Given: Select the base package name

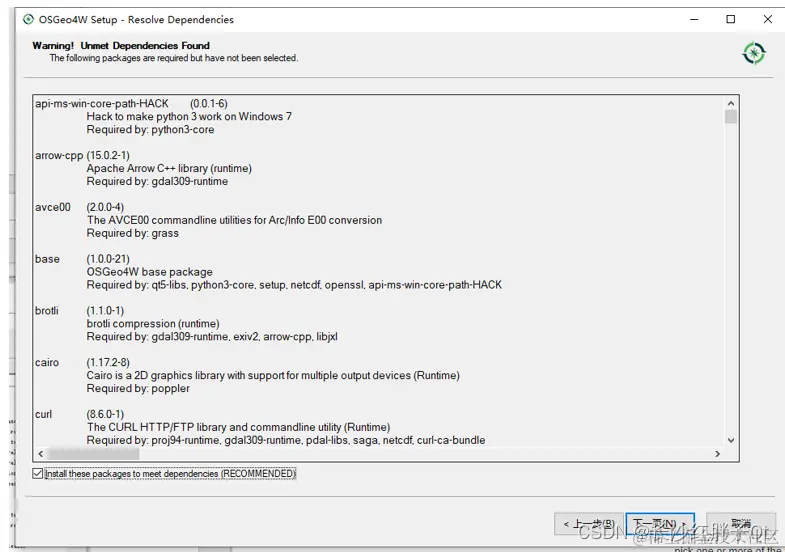Looking at the screenshot, I should [x=47, y=259].
